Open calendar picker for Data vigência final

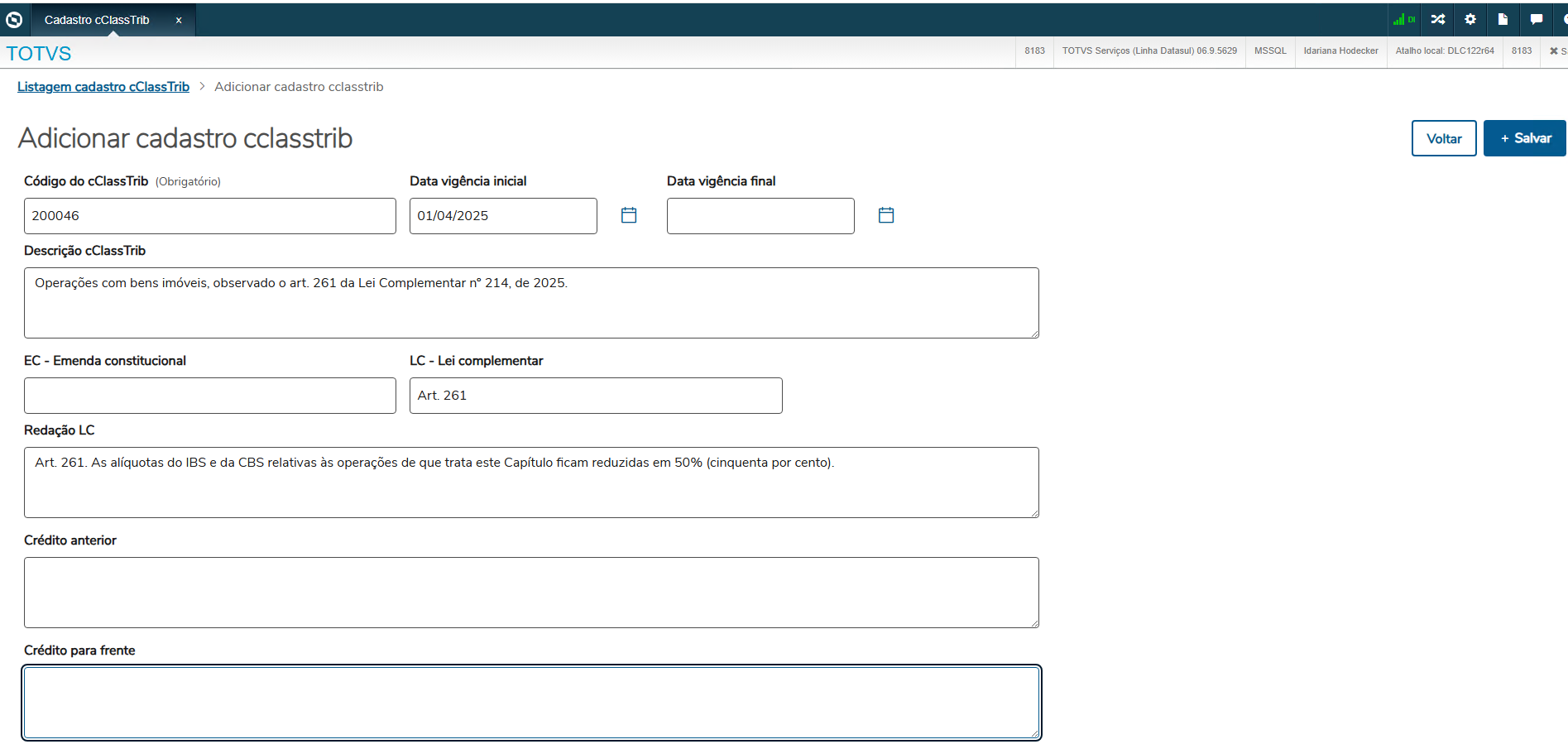(886, 215)
